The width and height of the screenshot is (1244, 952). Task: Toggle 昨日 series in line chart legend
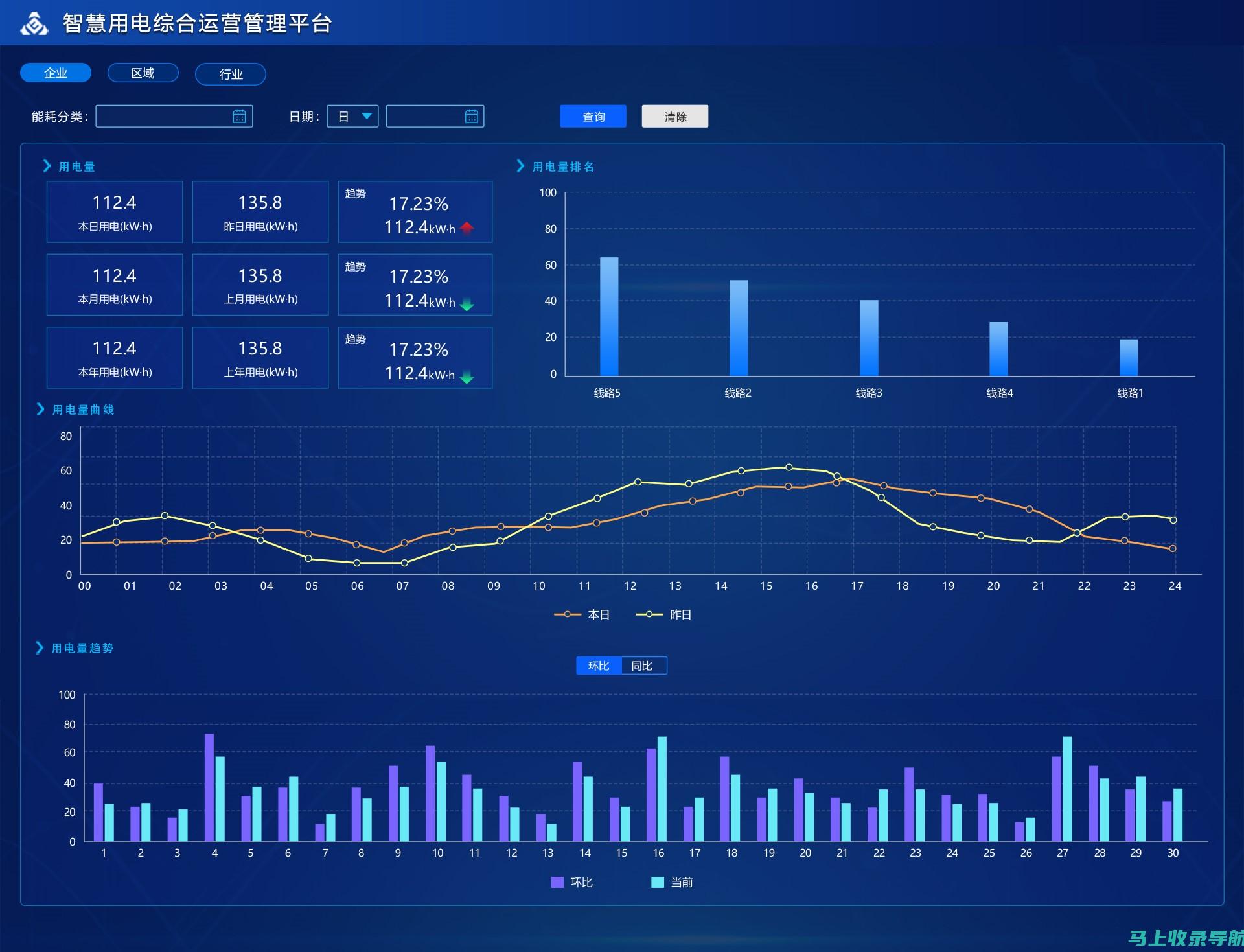(x=664, y=614)
